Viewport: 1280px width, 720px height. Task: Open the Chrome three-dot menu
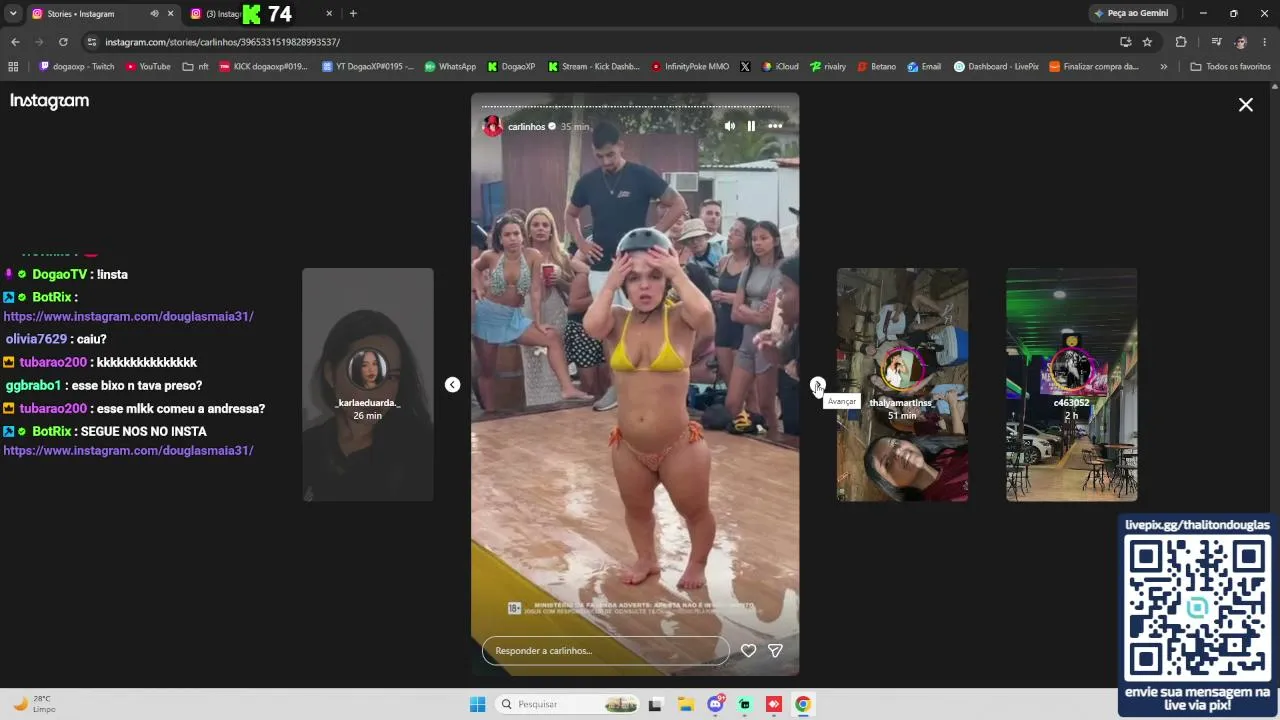1265,42
